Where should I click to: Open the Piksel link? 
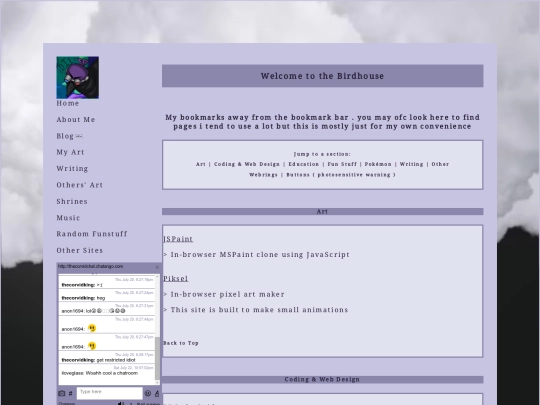click(x=176, y=279)
